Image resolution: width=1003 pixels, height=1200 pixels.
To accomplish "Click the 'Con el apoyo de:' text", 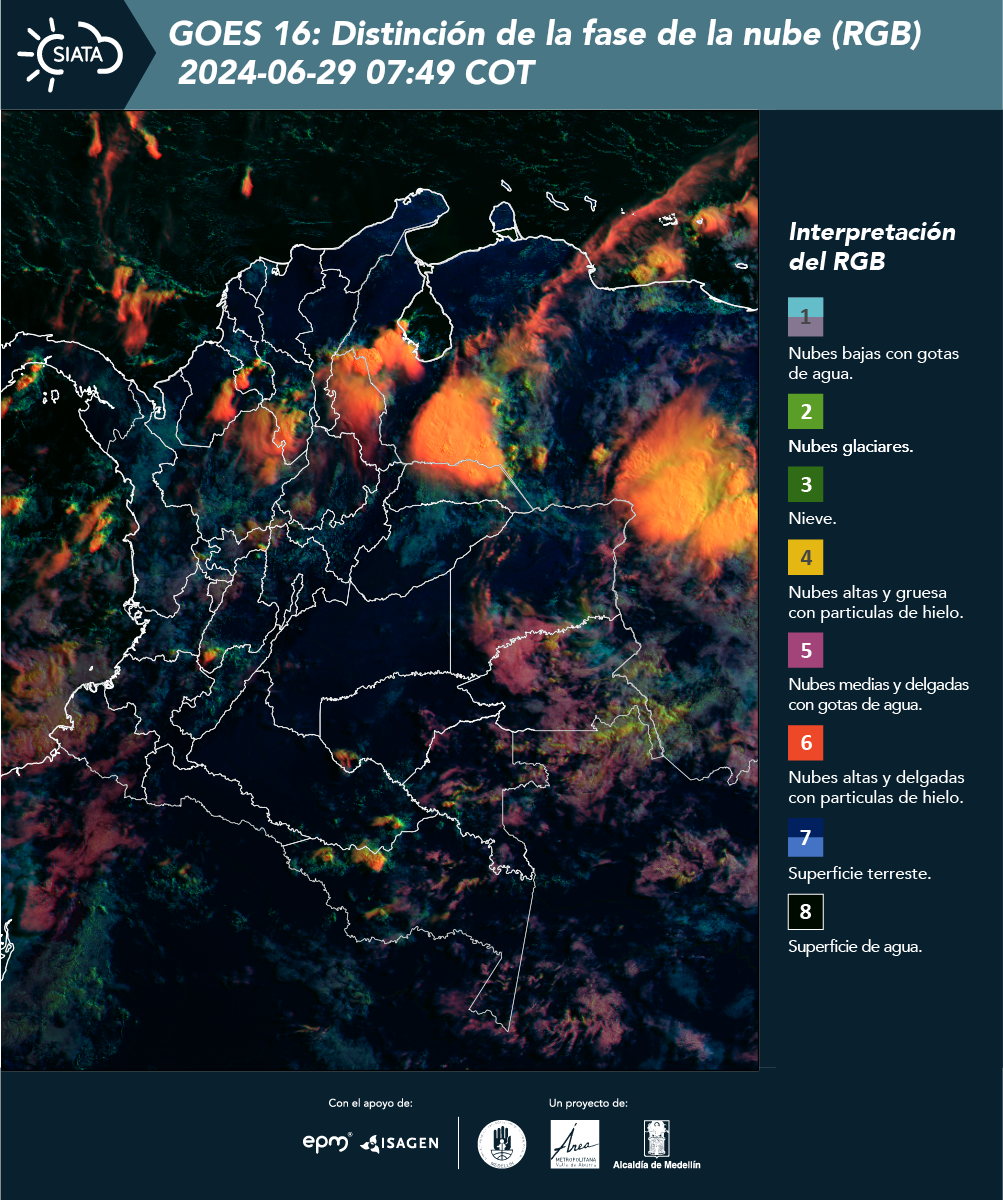I will (x=370, y=1103).
